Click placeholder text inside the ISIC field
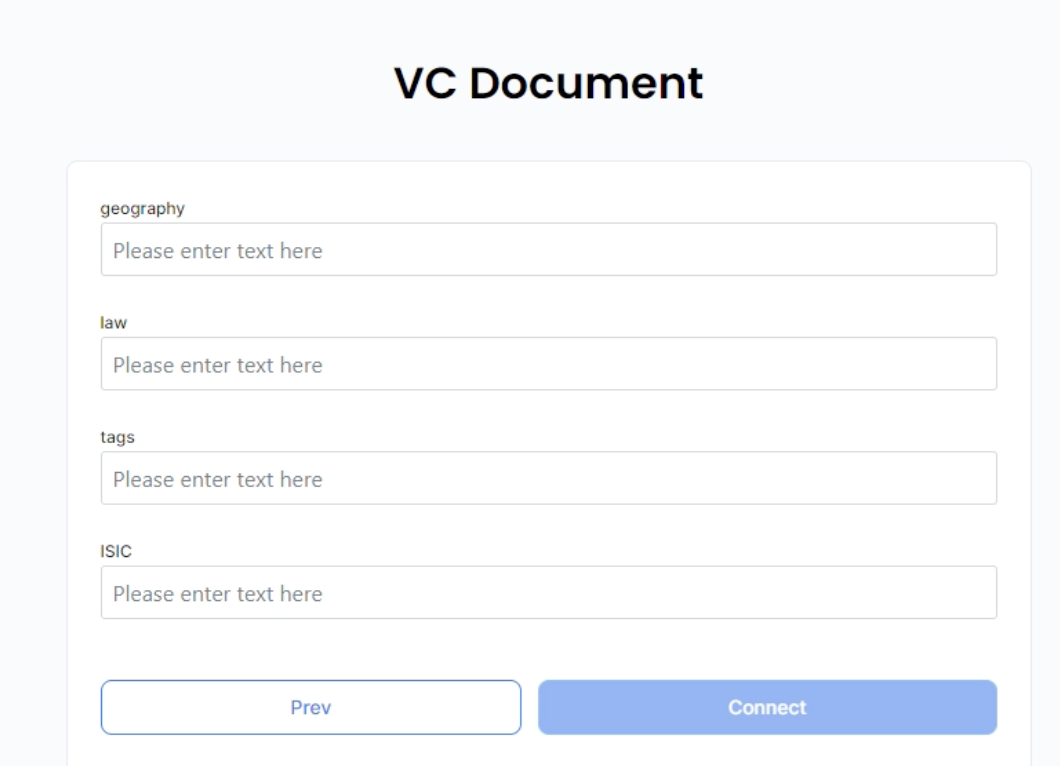 tap(217, 593)
